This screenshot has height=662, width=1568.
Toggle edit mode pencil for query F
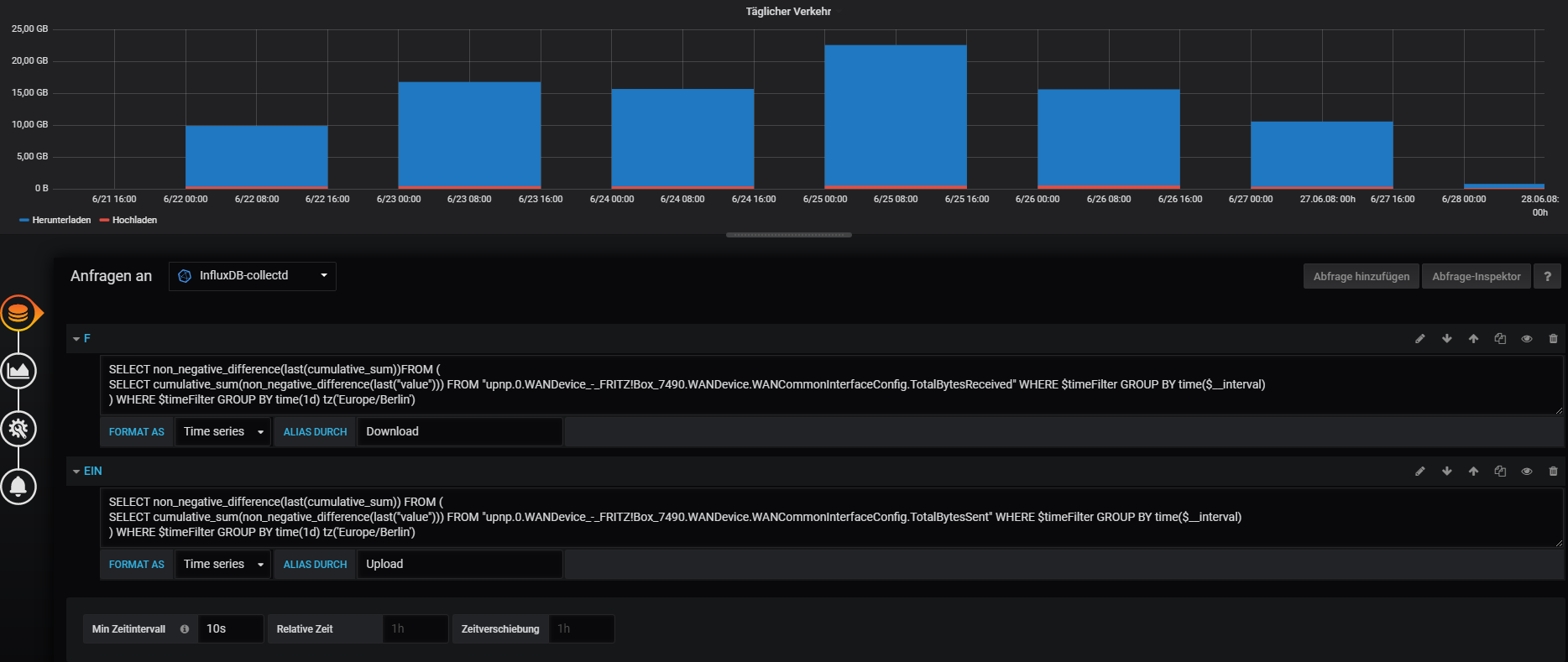click(1420, 339)
